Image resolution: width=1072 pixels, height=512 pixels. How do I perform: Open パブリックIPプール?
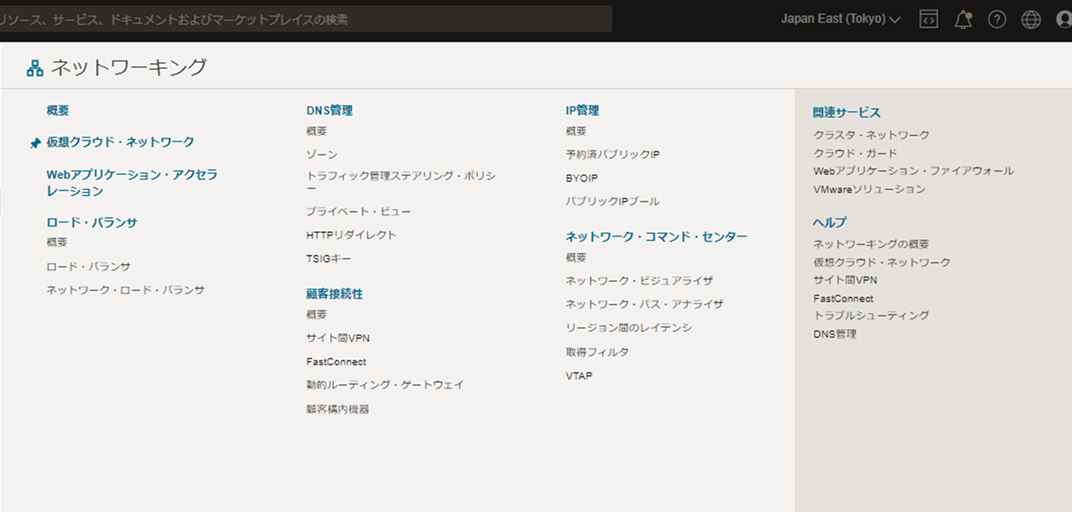pos(613,202)
